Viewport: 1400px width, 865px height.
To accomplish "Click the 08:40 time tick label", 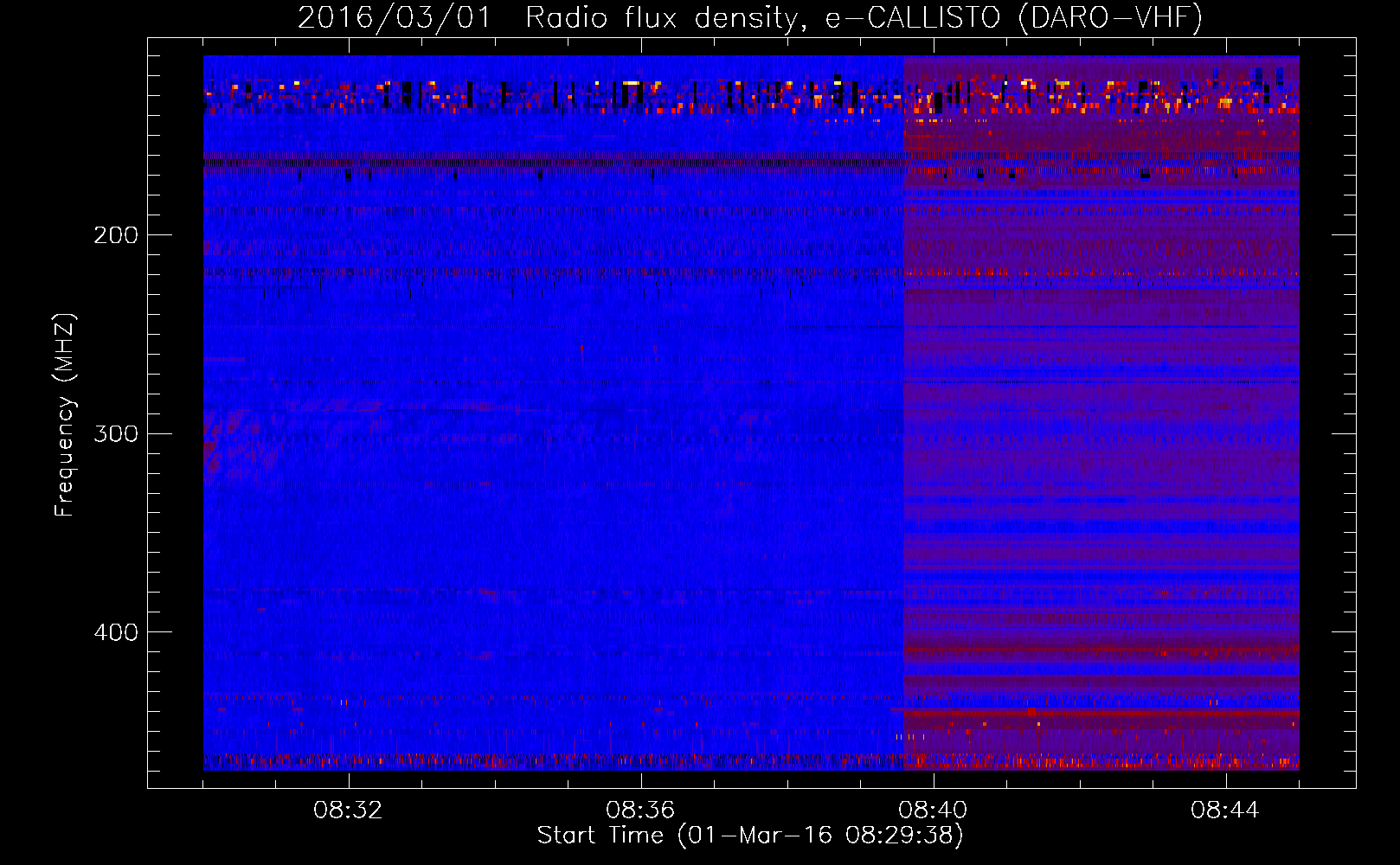I will 933,811.
